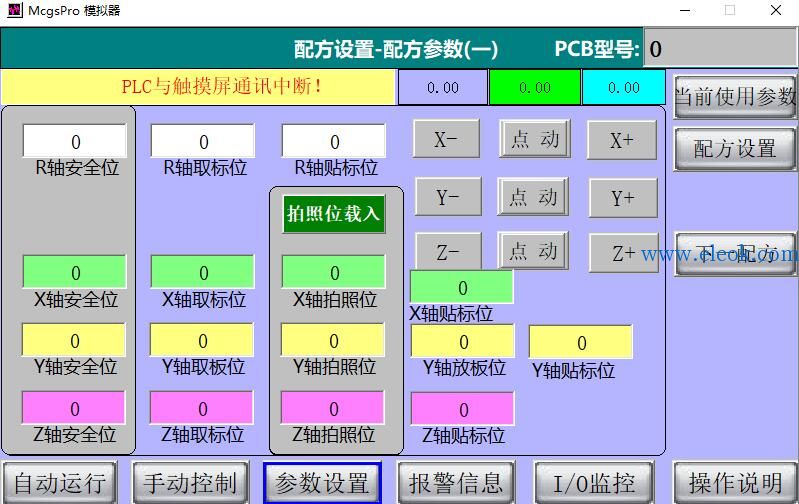Open 报警信息 page
The image size is (799, 504).
(456, 483)
